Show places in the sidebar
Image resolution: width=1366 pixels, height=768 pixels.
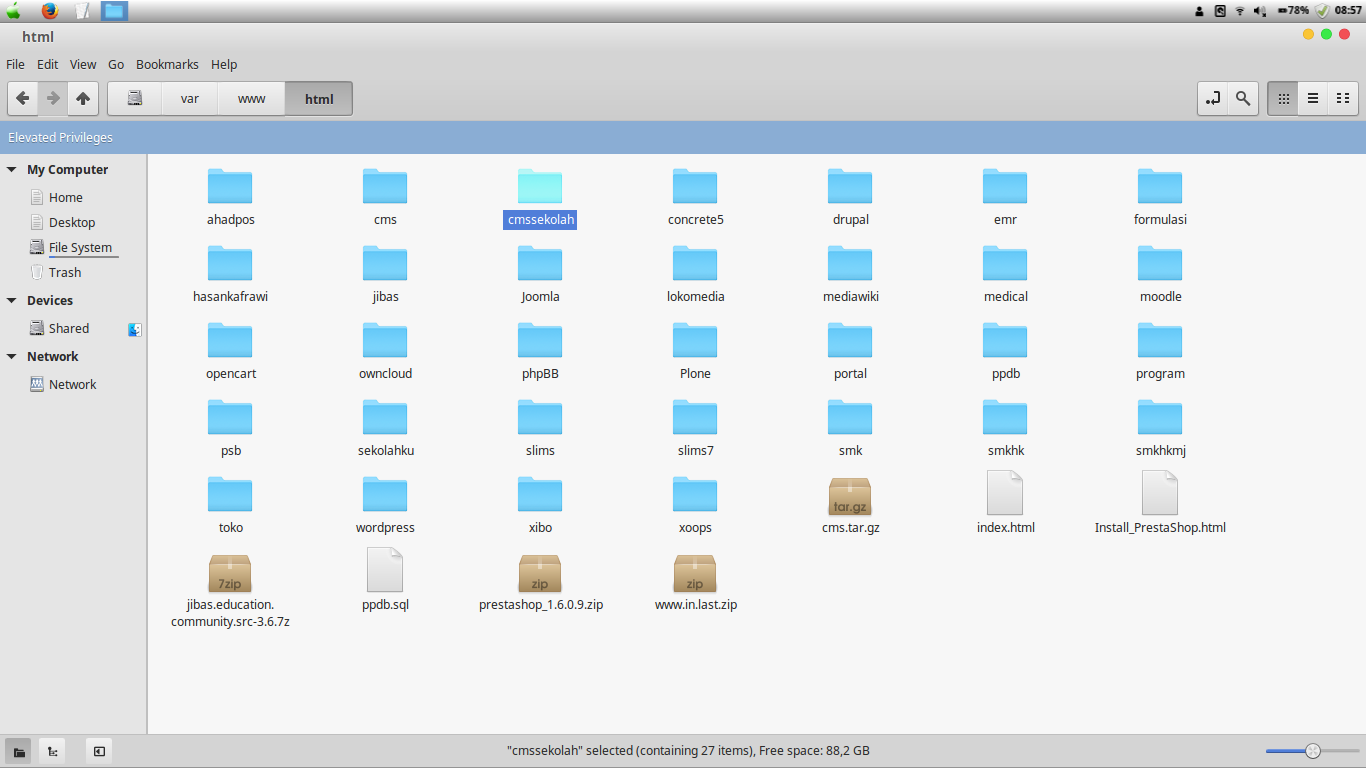point(19,751)
